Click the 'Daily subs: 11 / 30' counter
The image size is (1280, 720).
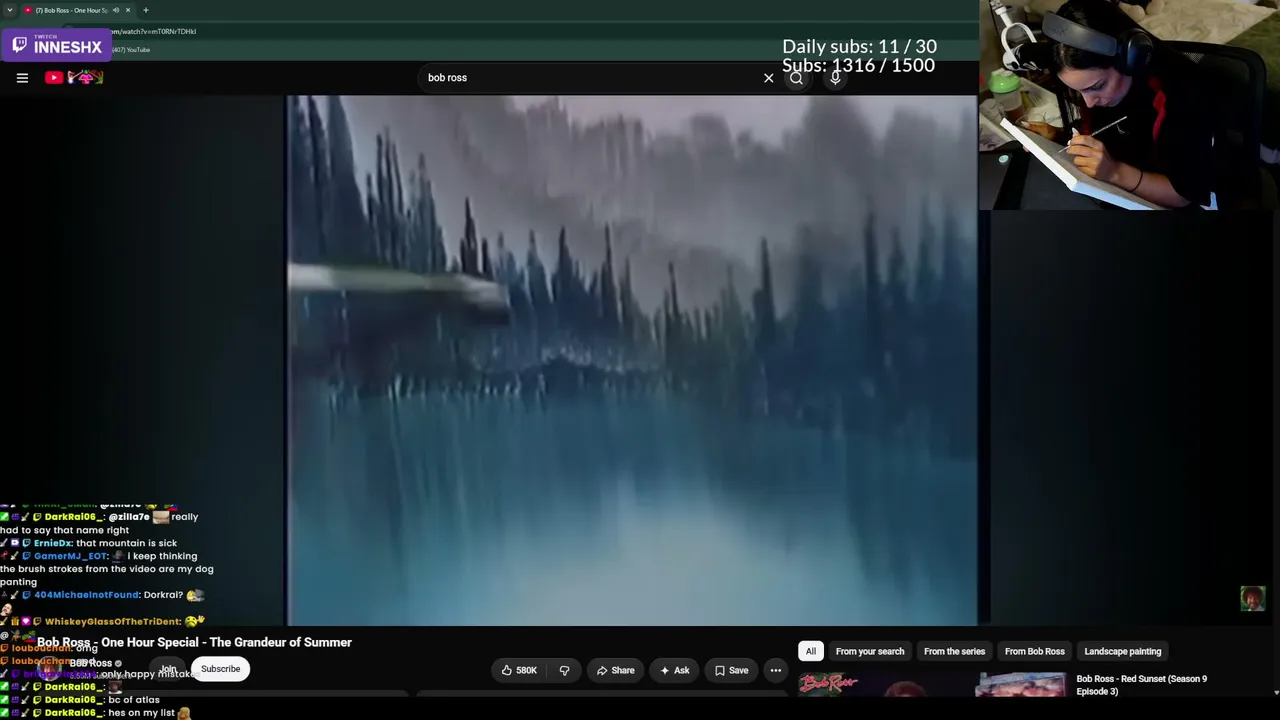pos(859,47)
